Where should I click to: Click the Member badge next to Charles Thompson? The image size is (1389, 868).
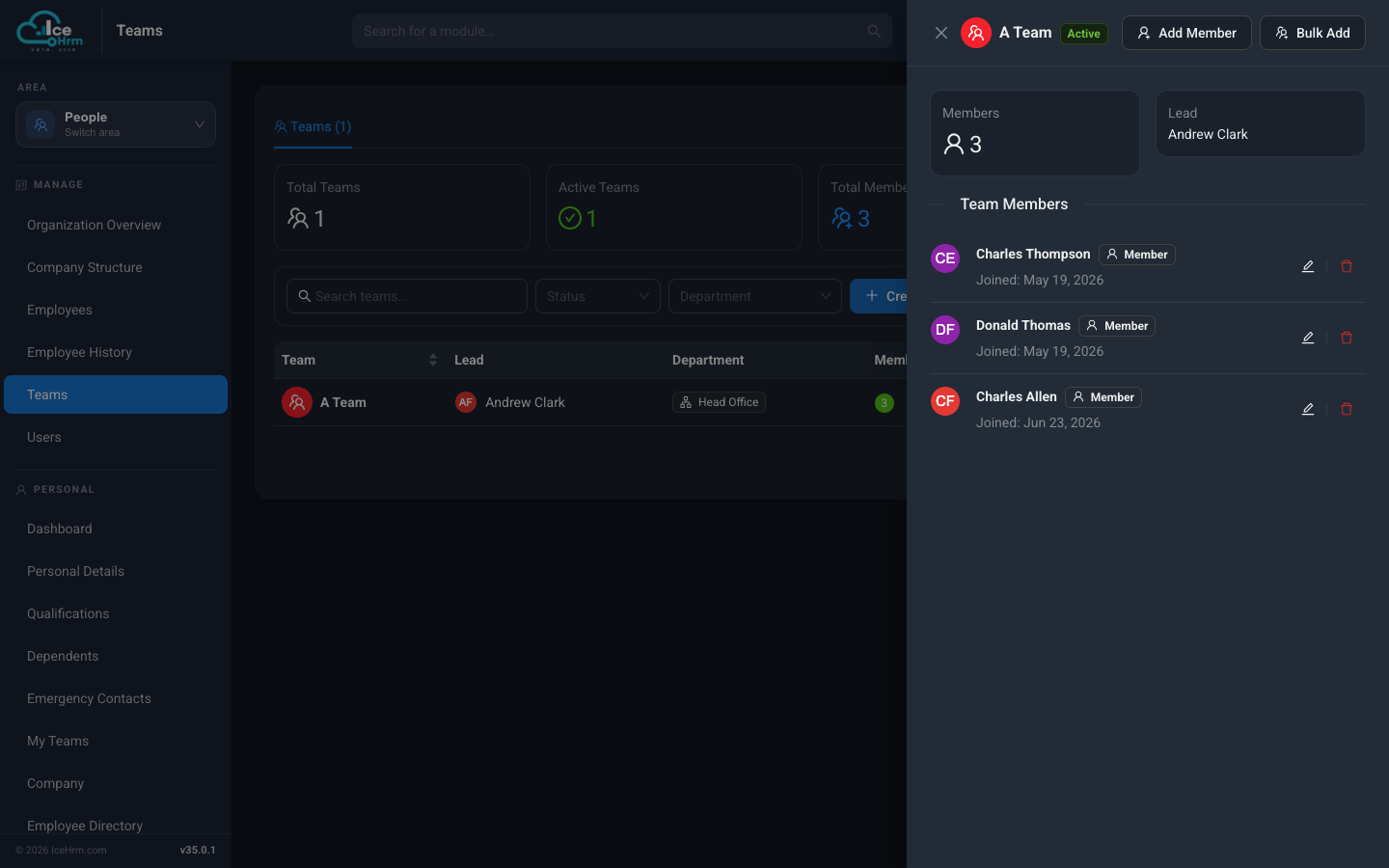1137,255
